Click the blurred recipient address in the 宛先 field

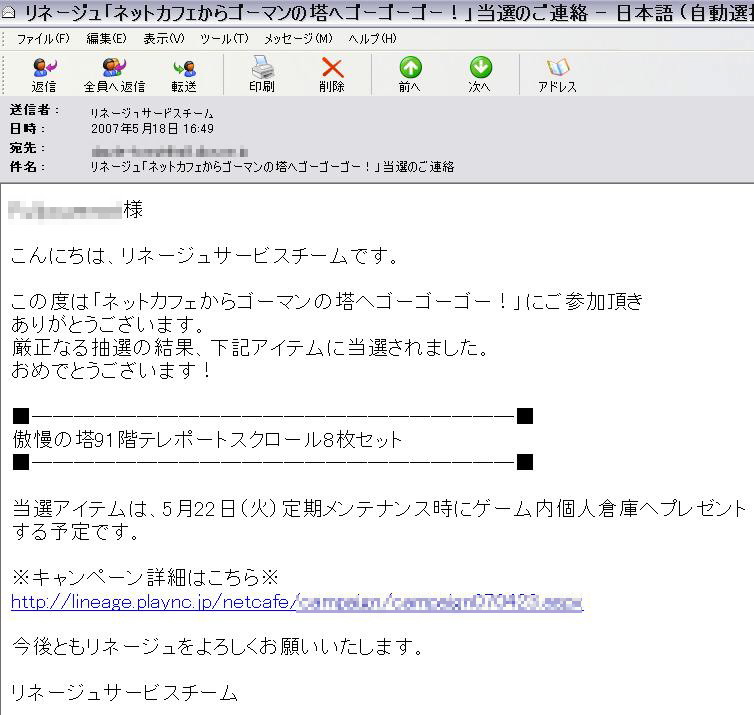click(170, 151)
